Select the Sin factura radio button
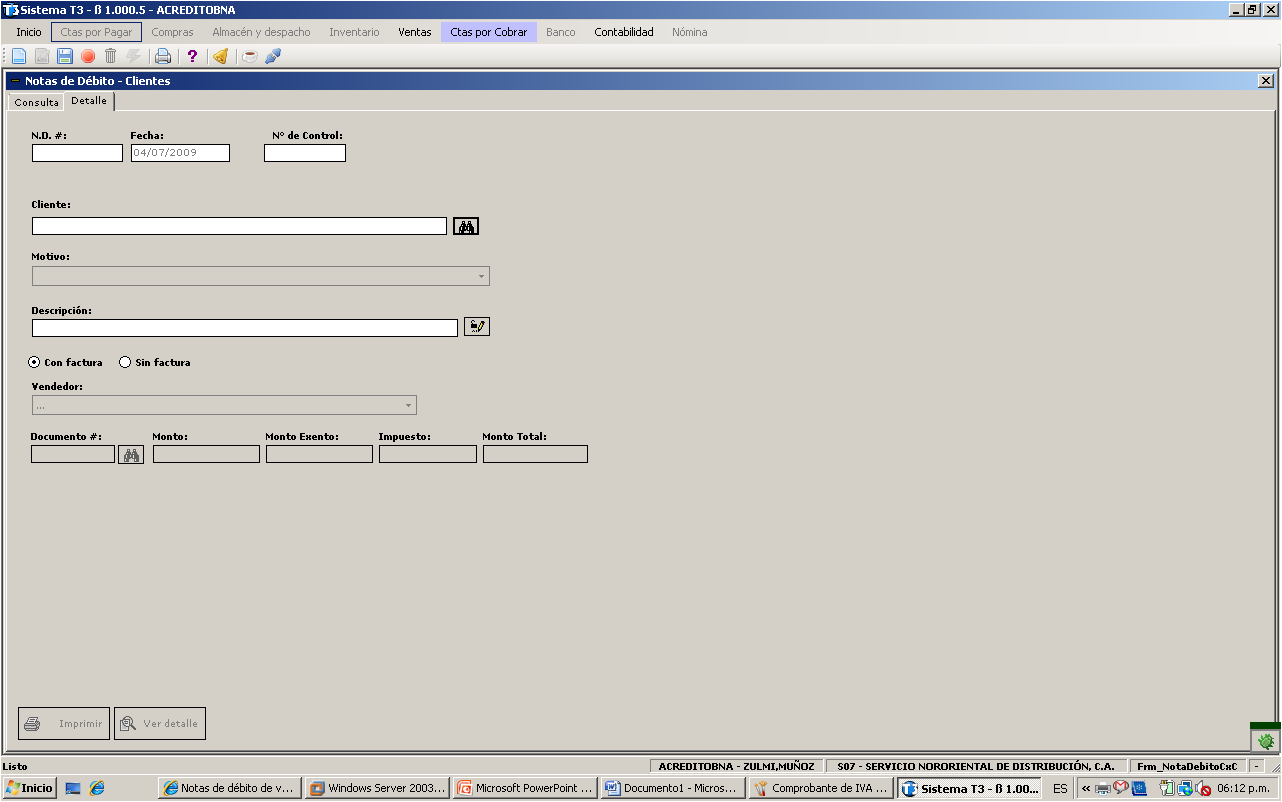Screen dimensions: 1282x802 click(125, 362)
